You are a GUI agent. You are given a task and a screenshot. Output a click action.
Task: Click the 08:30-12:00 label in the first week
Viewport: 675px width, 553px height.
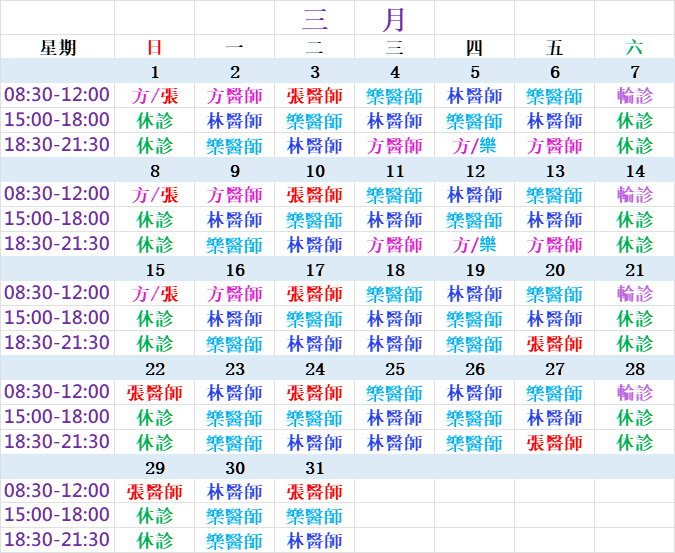pyautogui.click(x=57, y=95)
